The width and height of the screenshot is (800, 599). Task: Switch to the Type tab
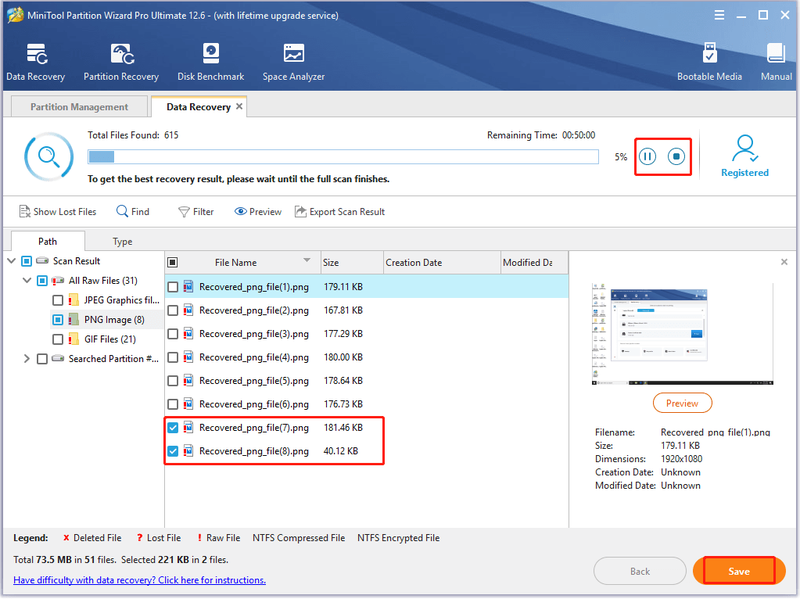122,241
